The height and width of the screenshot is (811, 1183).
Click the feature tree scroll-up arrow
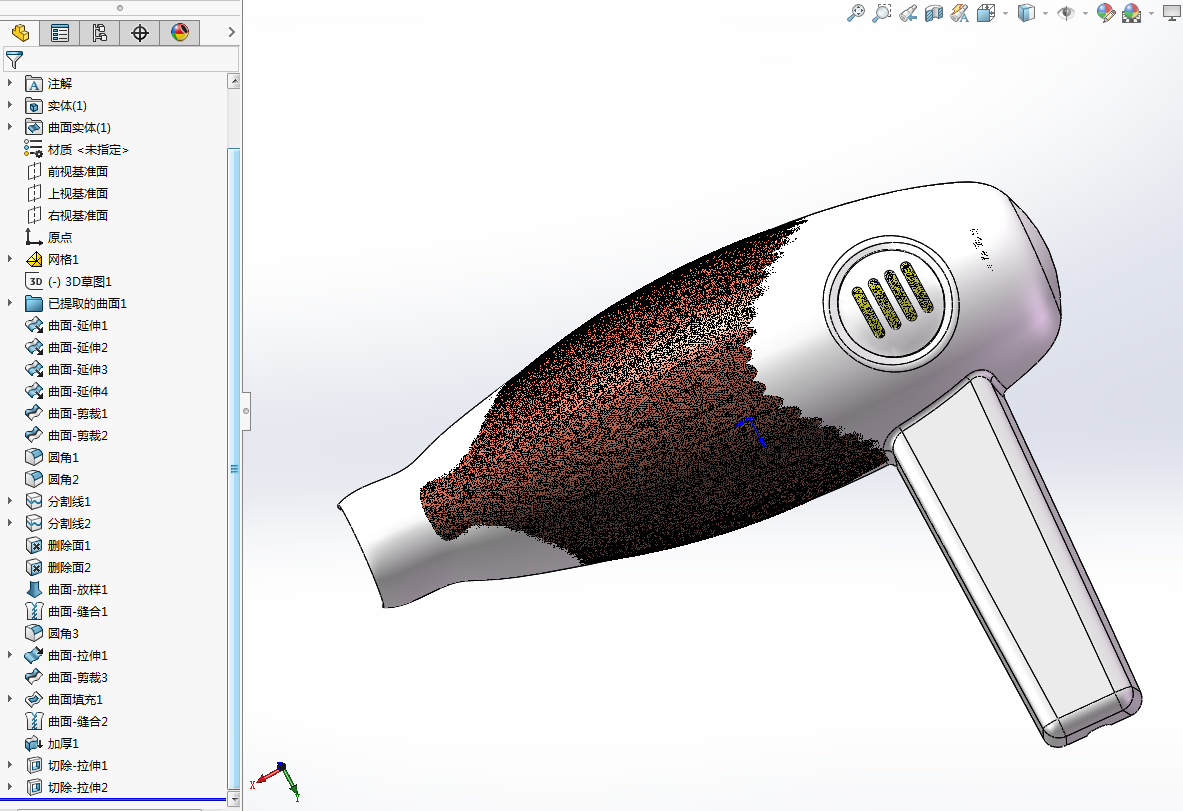[234, 81]
